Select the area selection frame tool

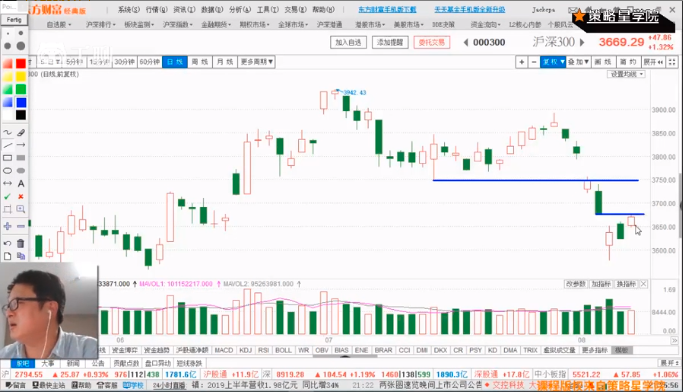(x=7, y=209)
